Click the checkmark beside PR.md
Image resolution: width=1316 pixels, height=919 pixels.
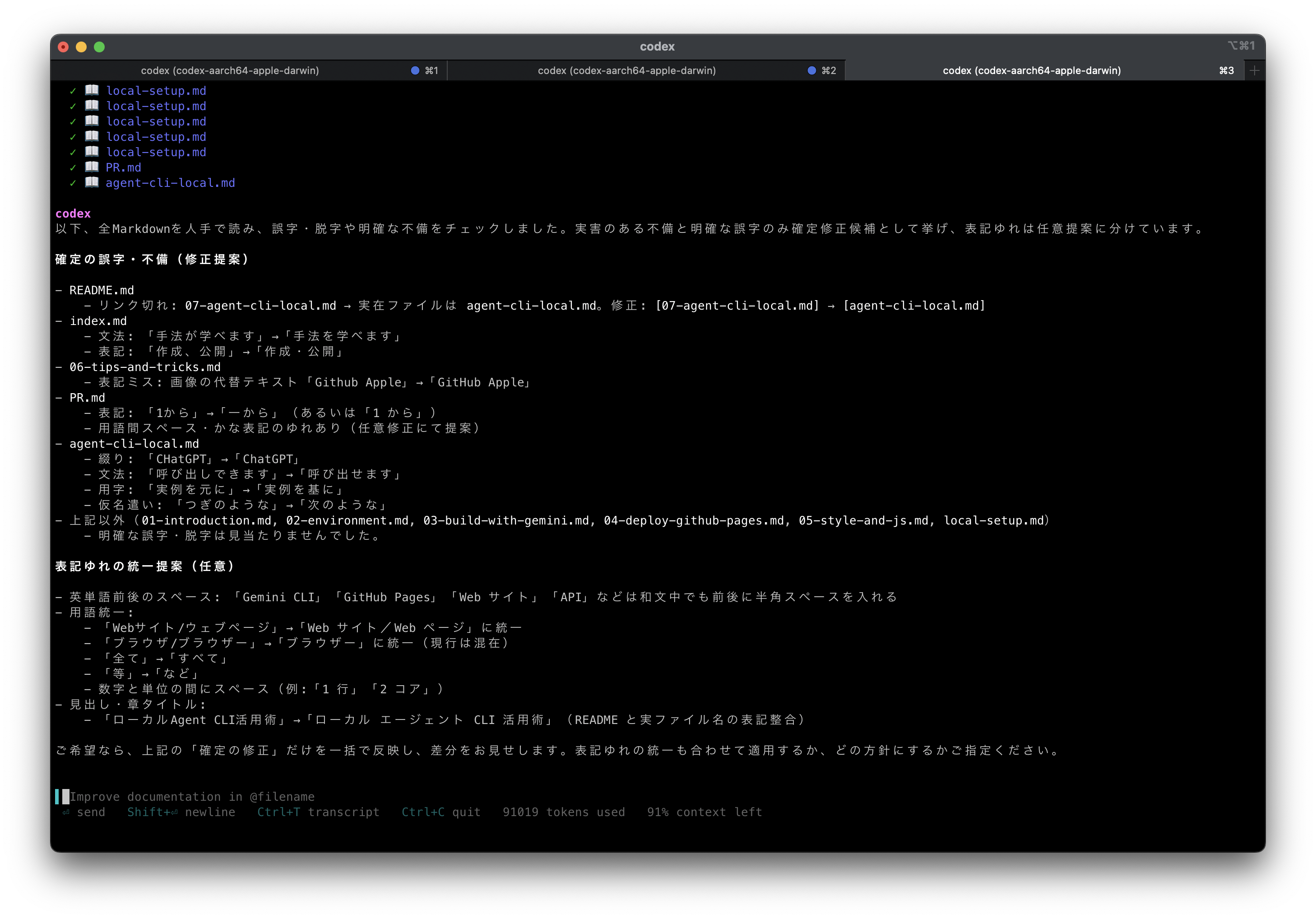72,167
